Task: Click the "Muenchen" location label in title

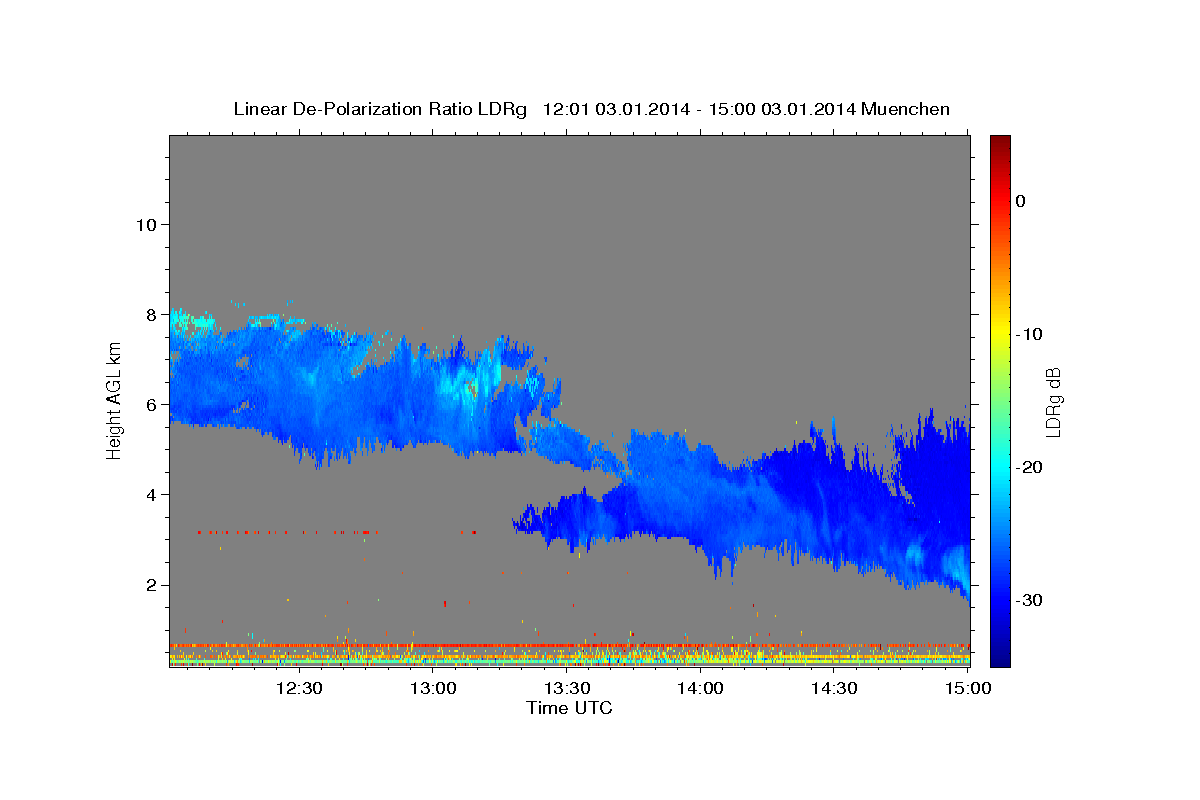Action: point(906,108)
